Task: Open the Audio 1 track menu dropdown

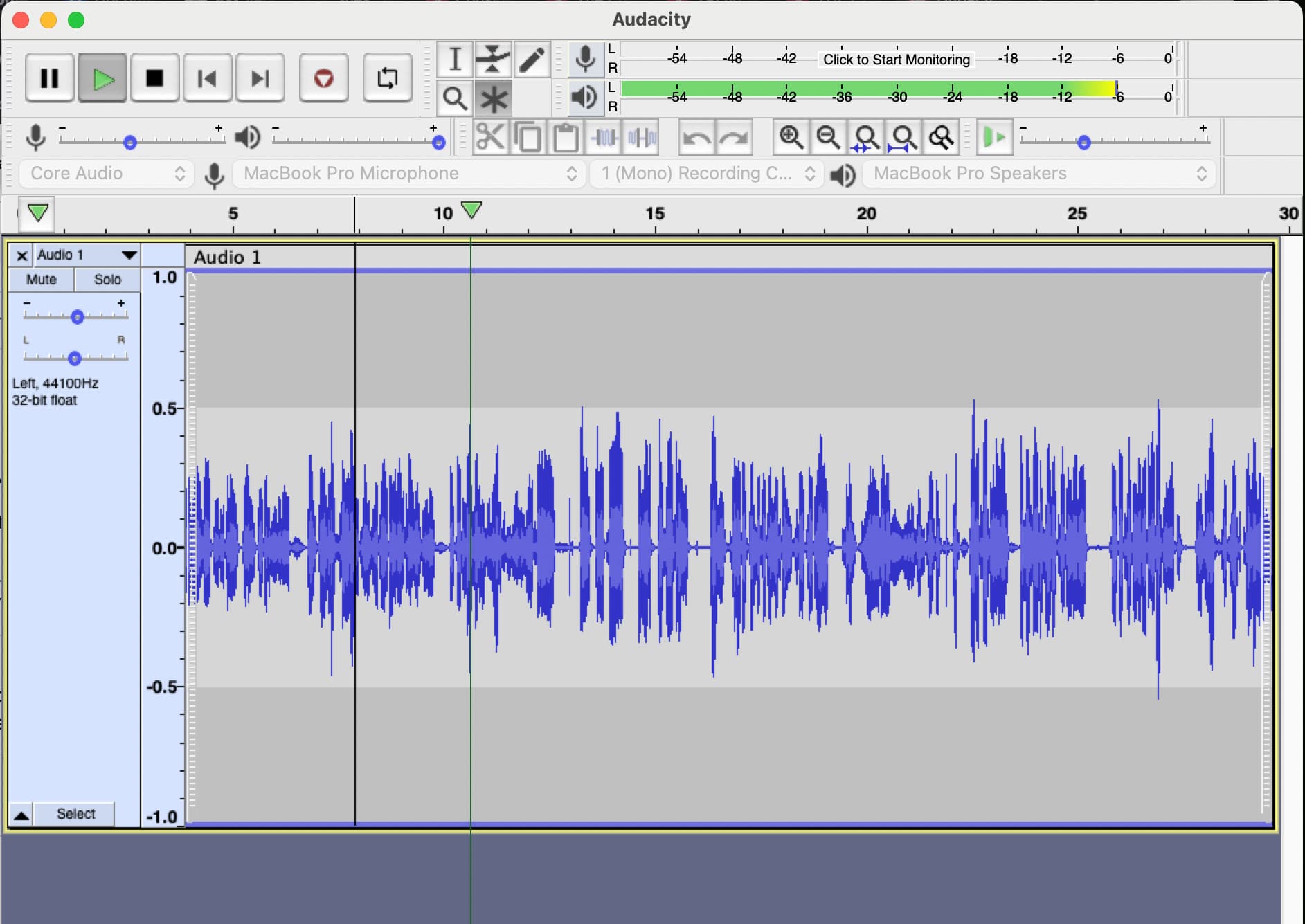Action: 87,255
